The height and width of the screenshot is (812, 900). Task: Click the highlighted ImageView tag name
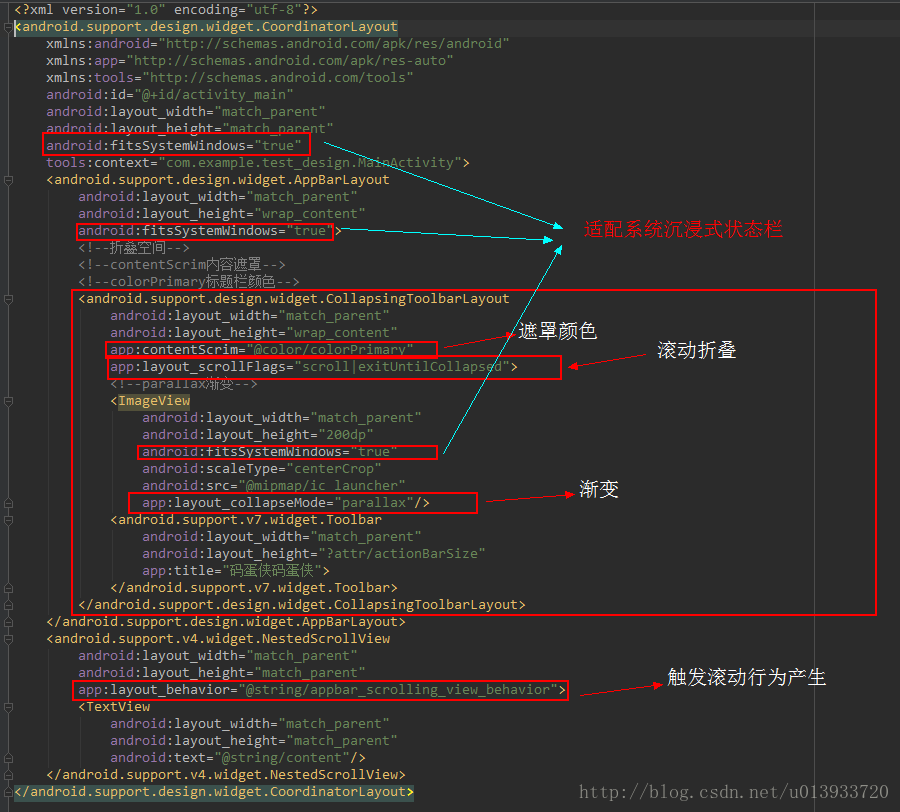pyautogui.click(x=154, y=401)
